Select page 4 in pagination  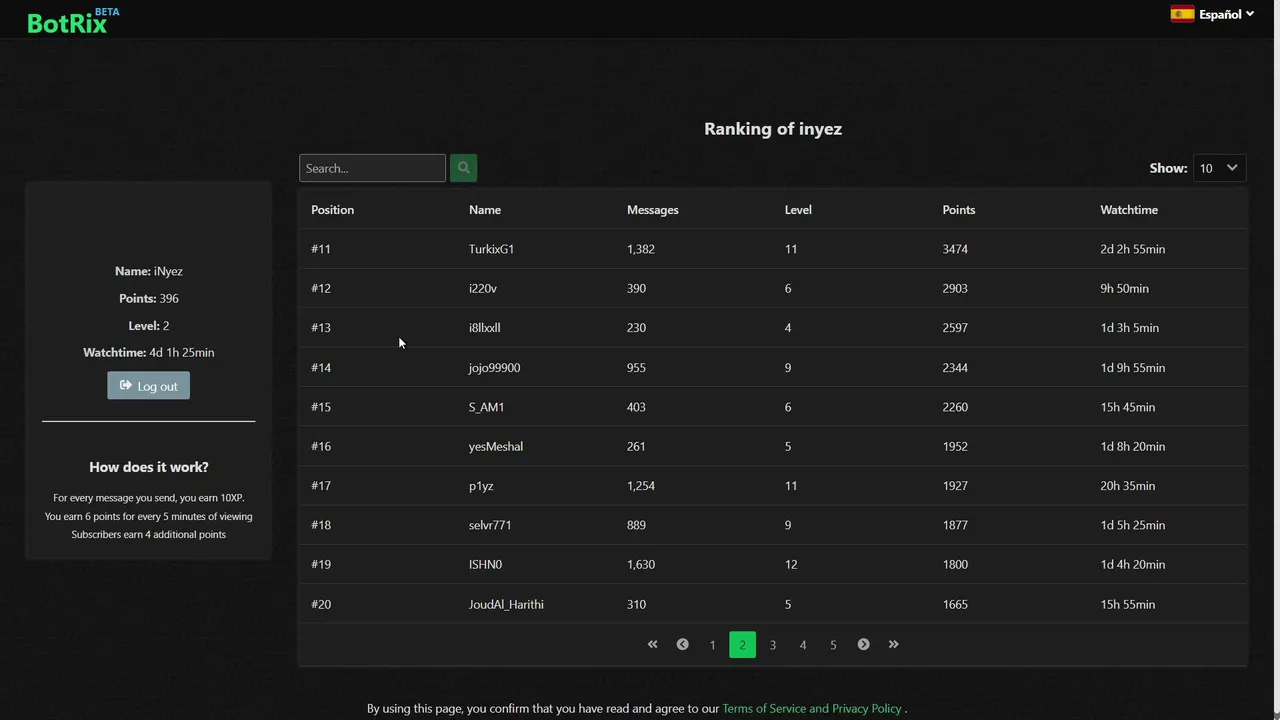click(x=803, y=645)
